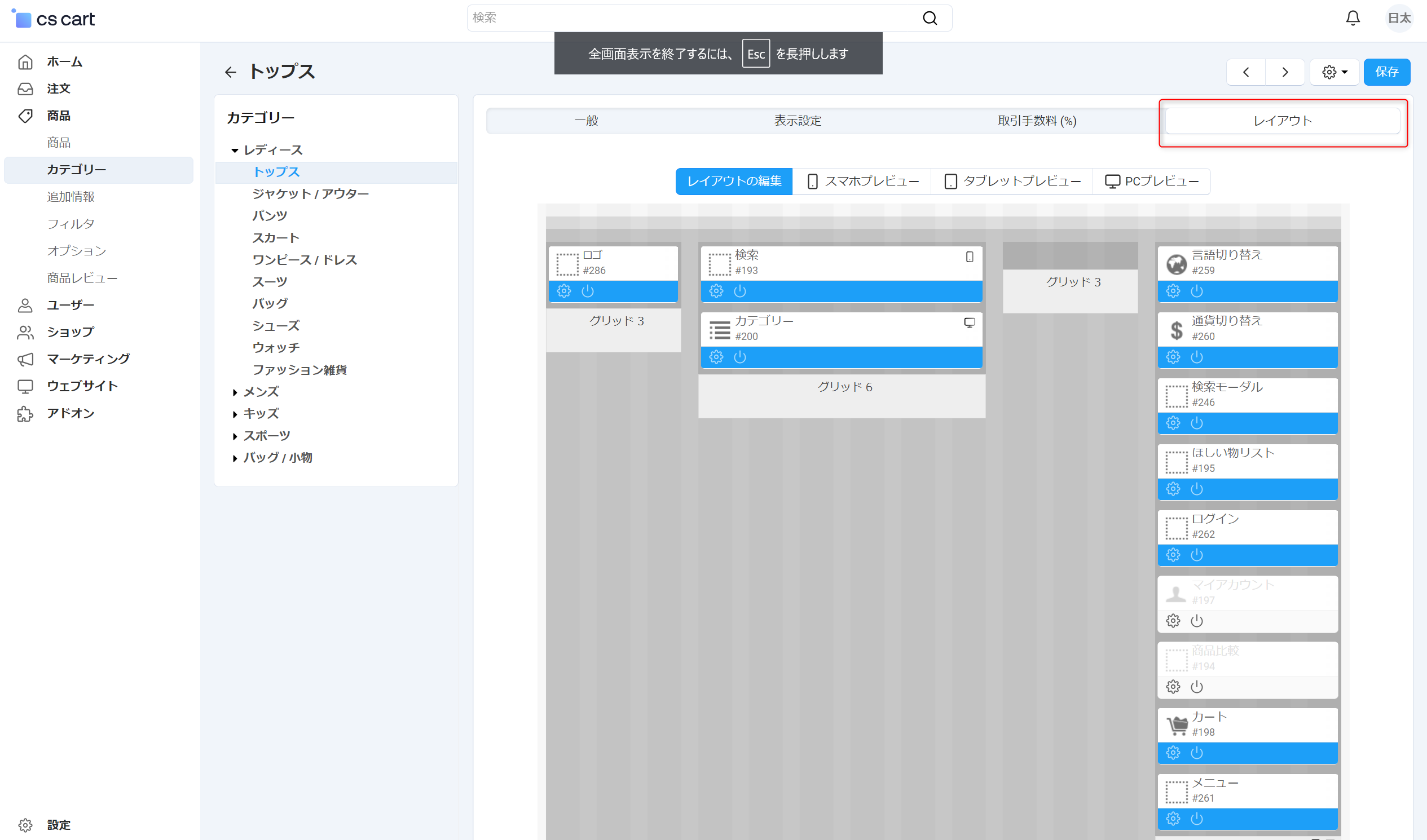1427x840 pixels.
Task: Open gear settings of カート block #198
Action: 1173,753
